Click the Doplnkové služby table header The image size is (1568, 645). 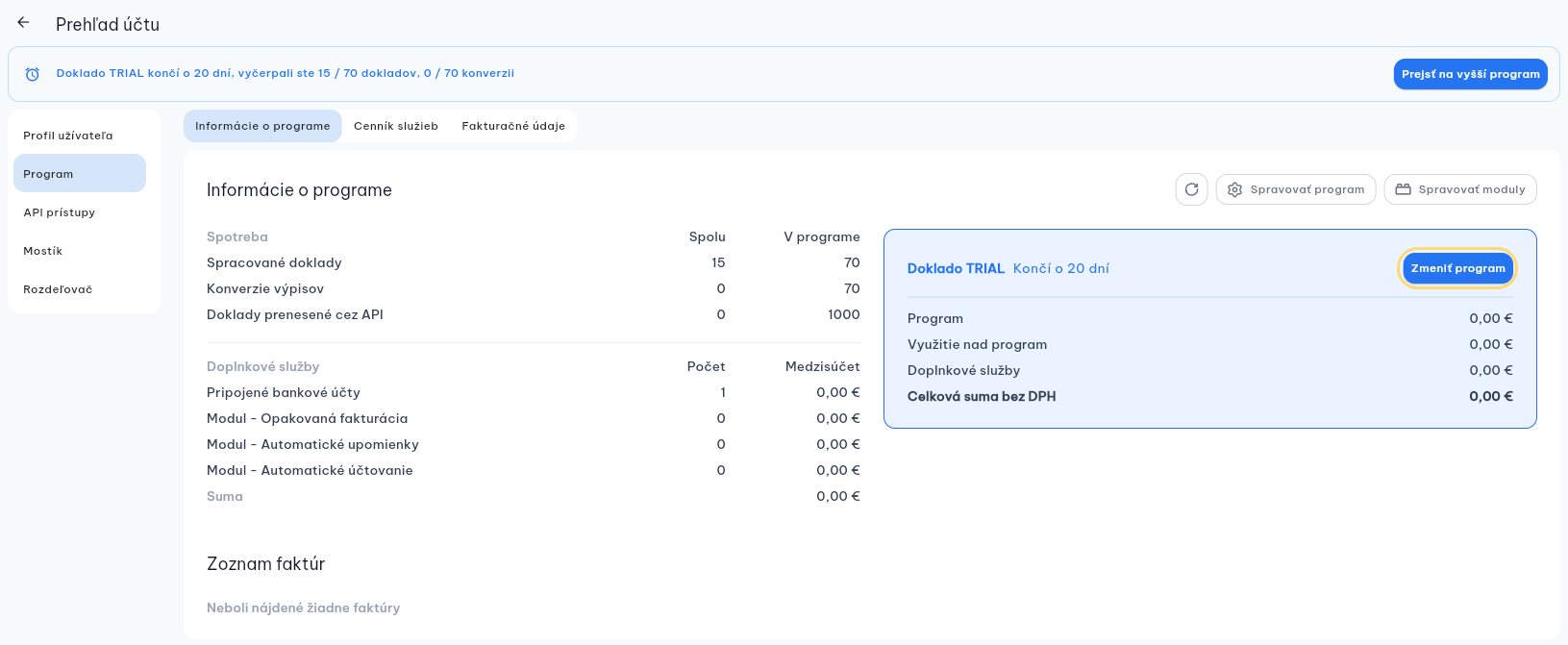pos(263,366)
